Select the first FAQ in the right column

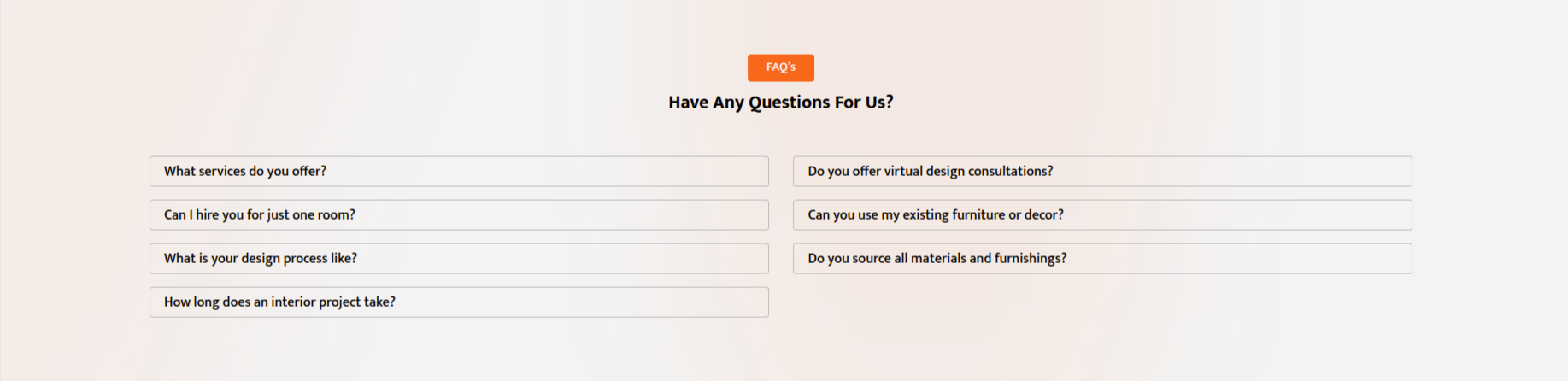(1102, 171)
